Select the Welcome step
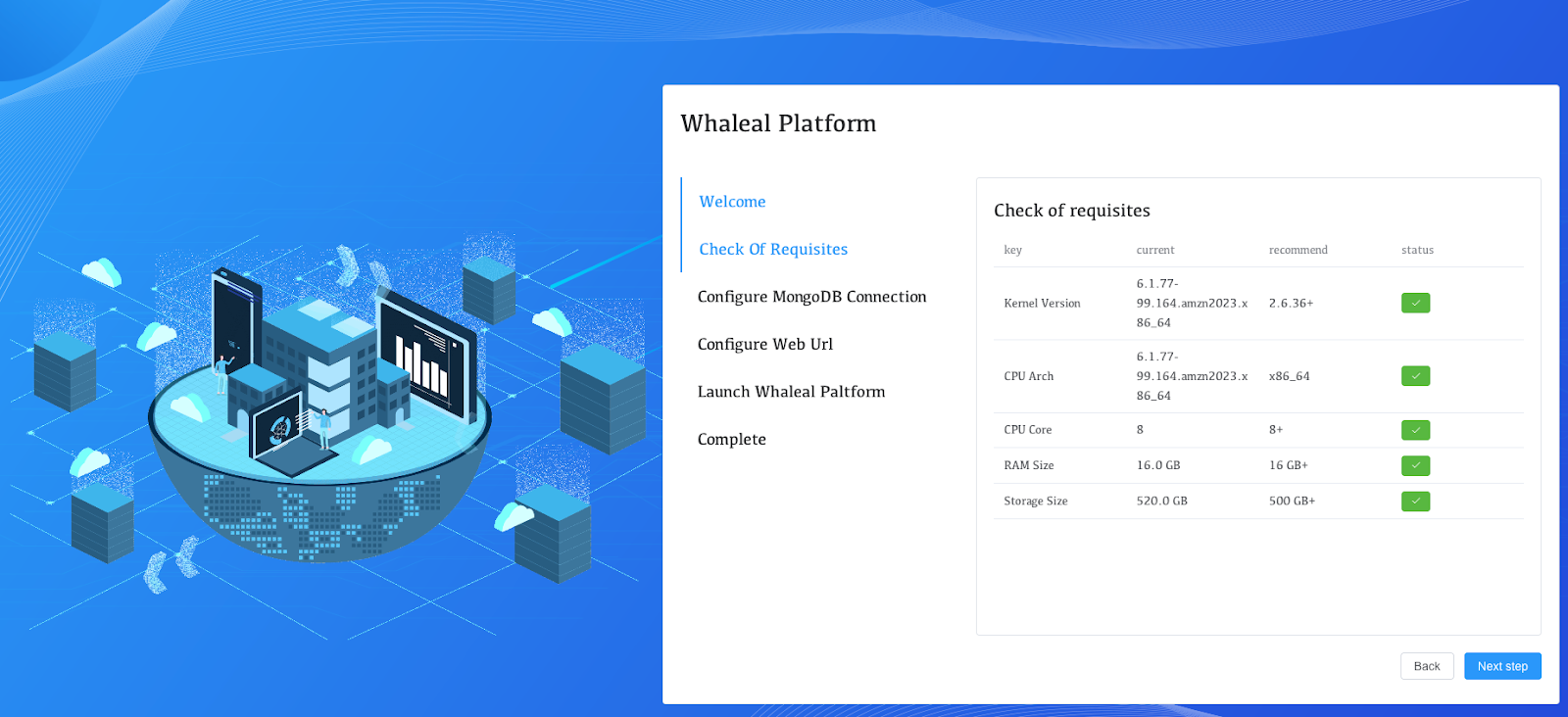The height and width of the screenshot is (717, 1568). 732,202
